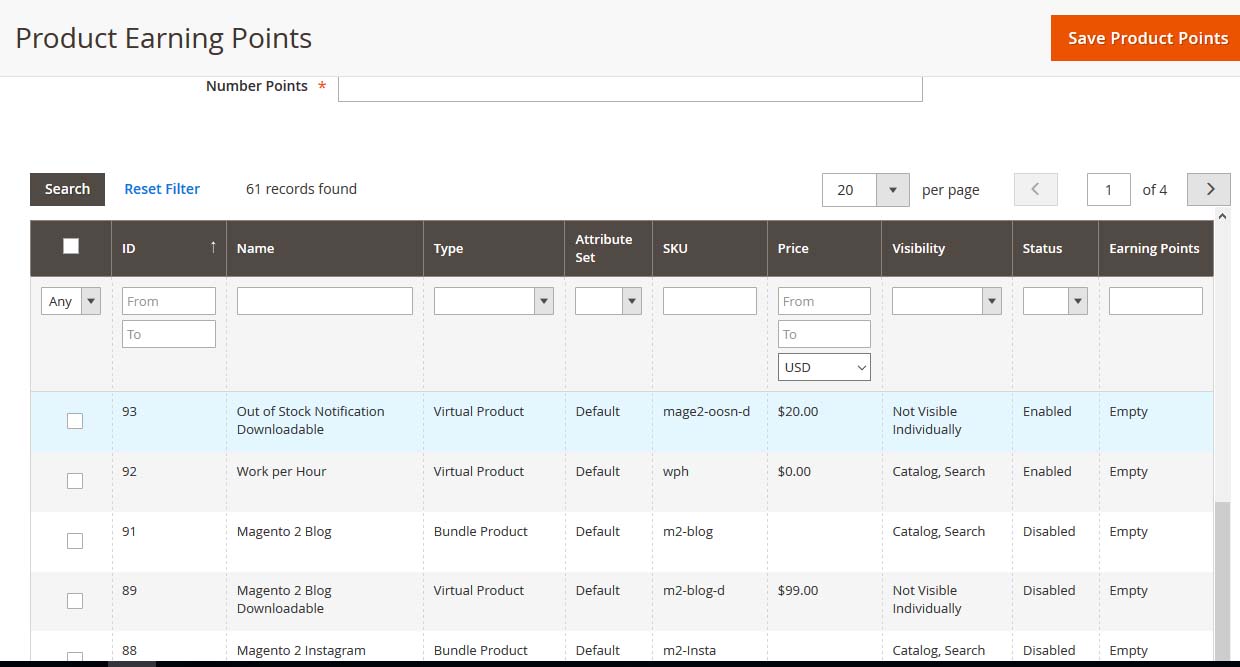Viewport: 1240px width, 667px height.
Task: Expand the Type filter dropdown
Action: tap(493, 301)
